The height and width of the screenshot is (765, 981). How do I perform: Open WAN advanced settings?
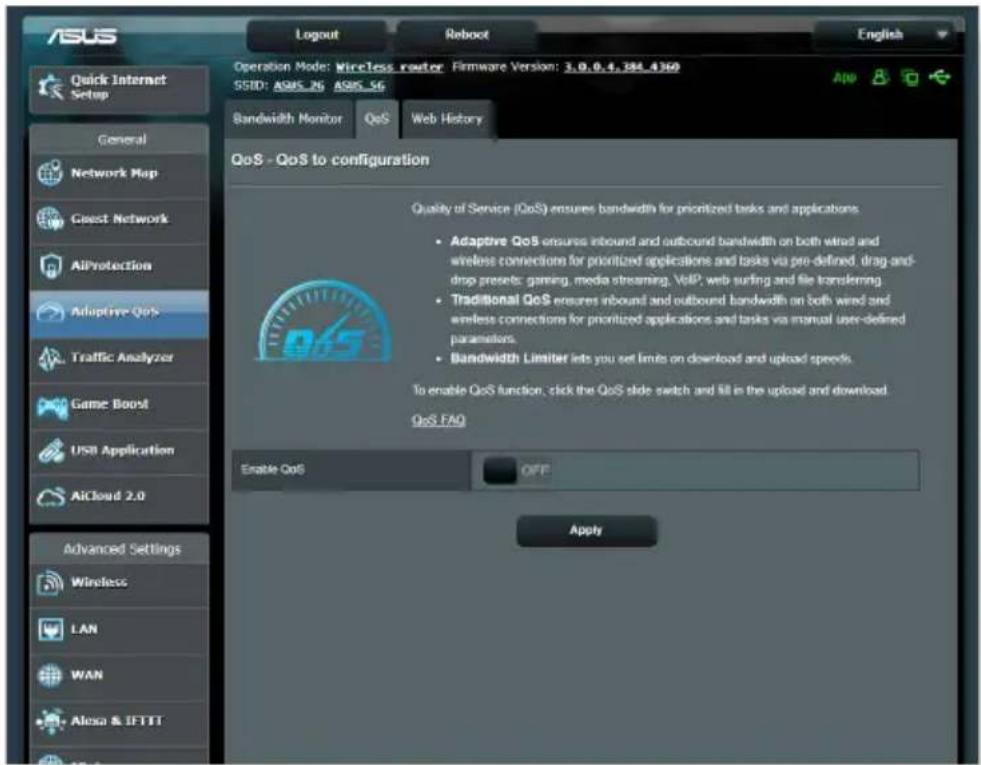tap(119, 675)
